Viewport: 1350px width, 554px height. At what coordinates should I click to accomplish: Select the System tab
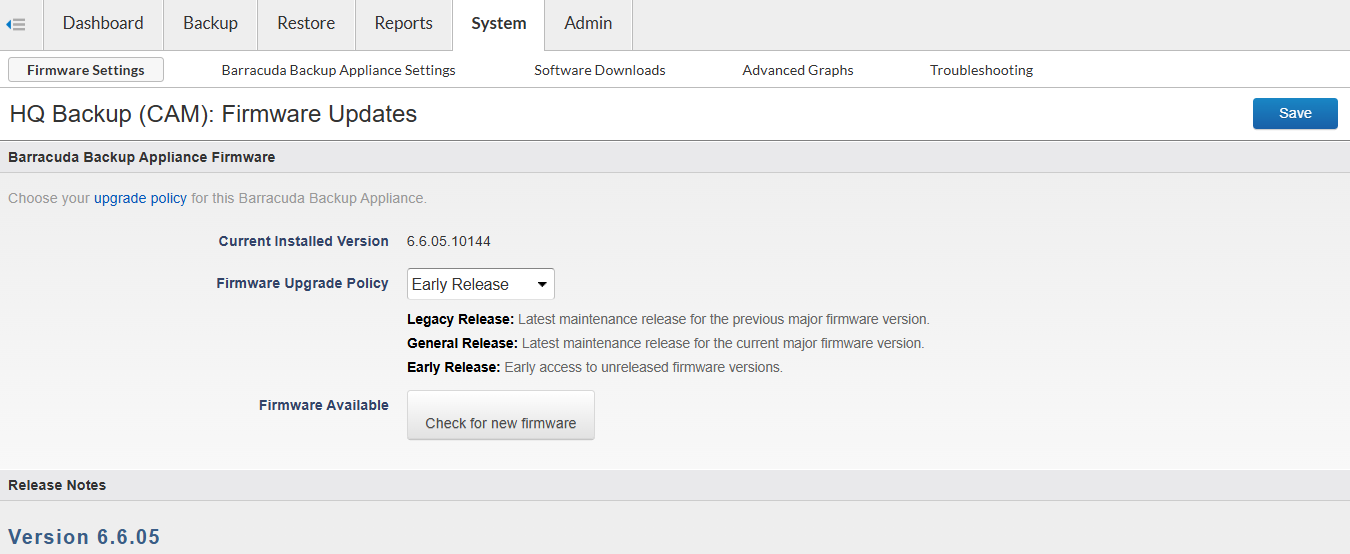click(x=498, y=24)
